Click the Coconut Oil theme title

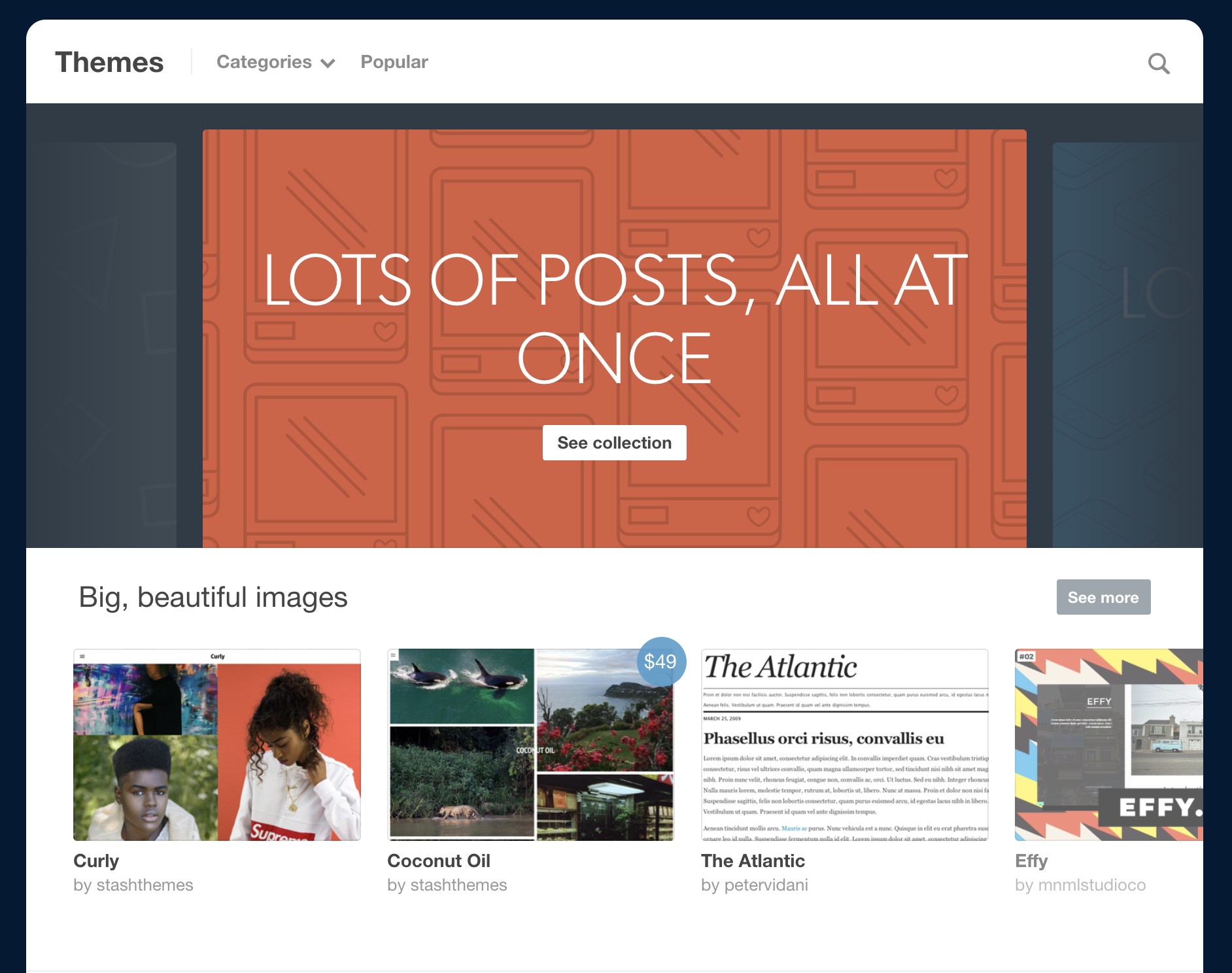[438, 861]
